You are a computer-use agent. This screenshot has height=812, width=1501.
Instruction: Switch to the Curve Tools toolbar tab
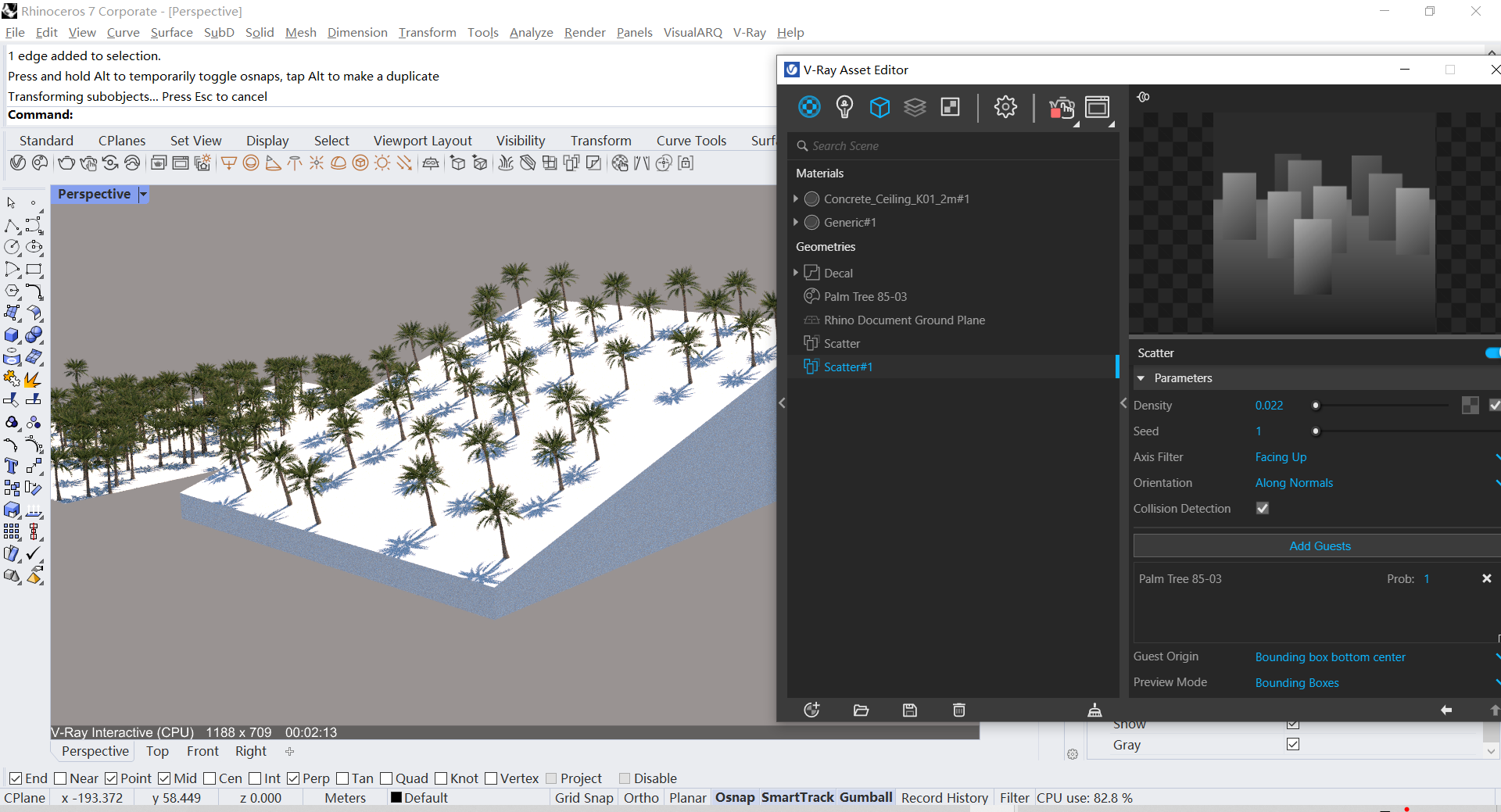pyautogui.click(x=691, y=141)
